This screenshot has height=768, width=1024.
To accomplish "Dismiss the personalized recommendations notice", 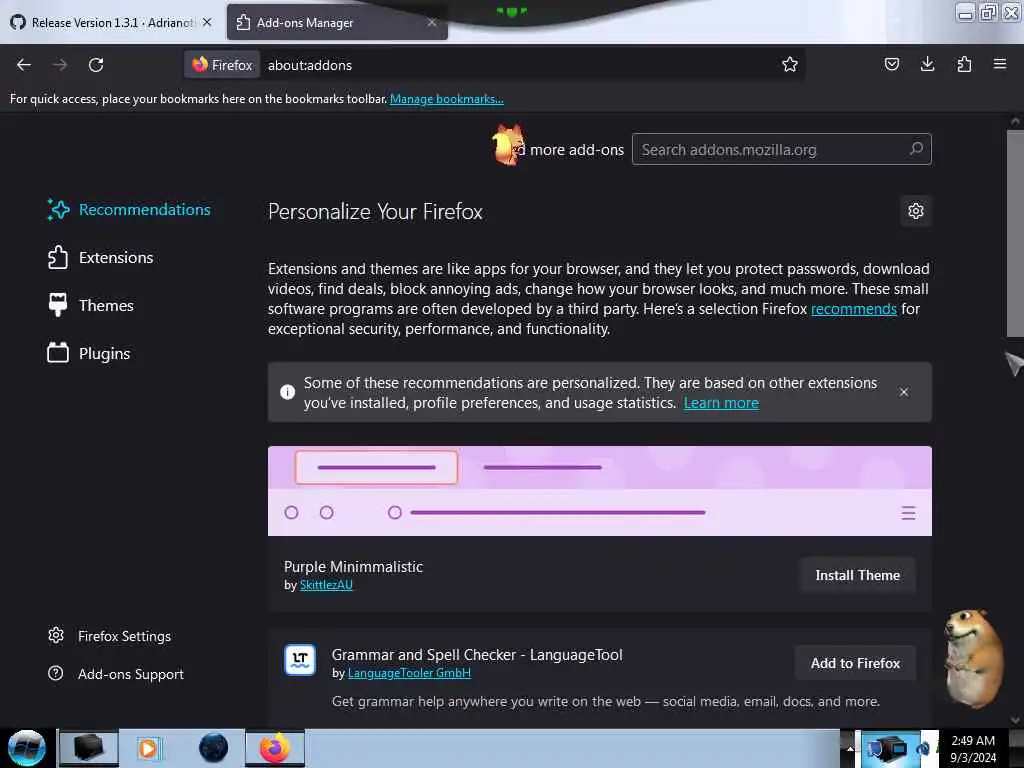I will click(x=903, y=392).
